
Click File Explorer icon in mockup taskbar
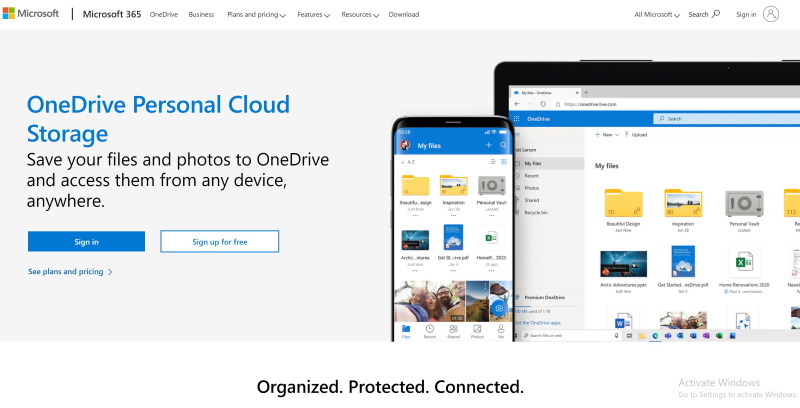(642, 336)
